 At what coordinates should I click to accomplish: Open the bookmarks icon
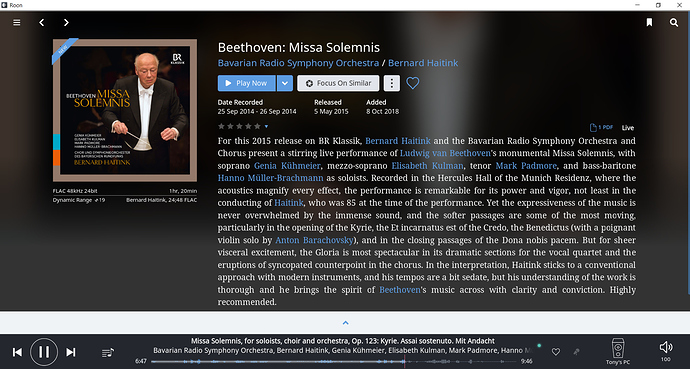(649, 22)
